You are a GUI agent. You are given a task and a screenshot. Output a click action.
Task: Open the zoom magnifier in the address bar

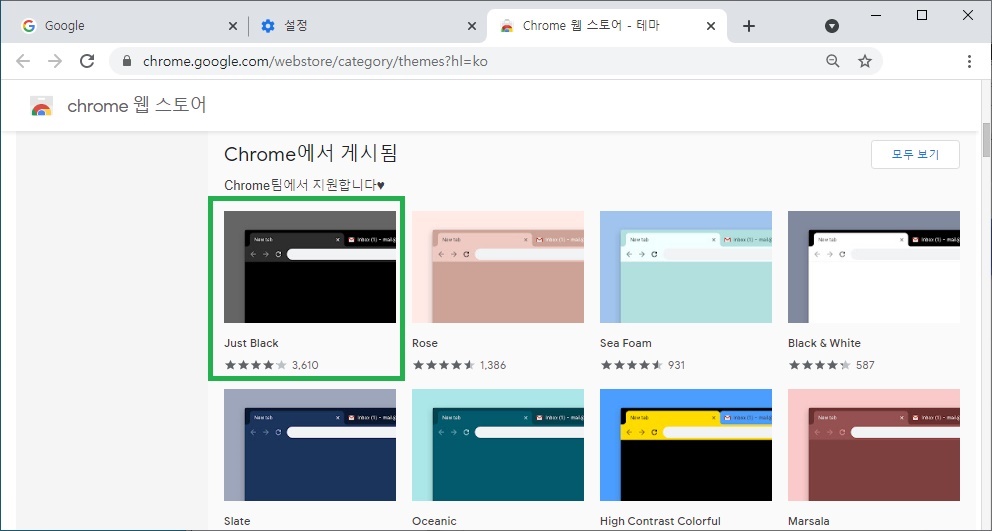click(x=833, y=61)
